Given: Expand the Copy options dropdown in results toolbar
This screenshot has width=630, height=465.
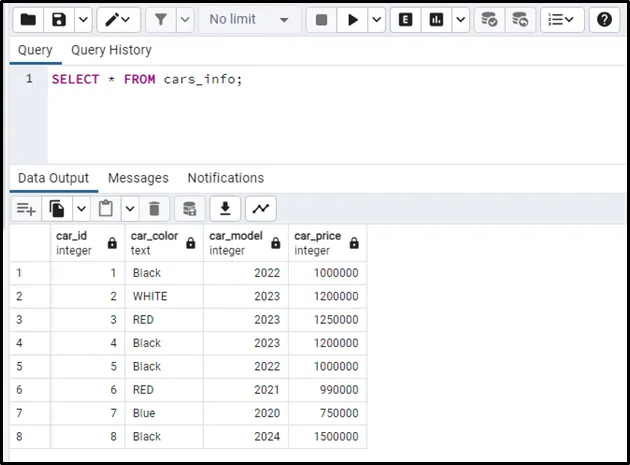Looking at the screenshot, I should tap(81, 208).
